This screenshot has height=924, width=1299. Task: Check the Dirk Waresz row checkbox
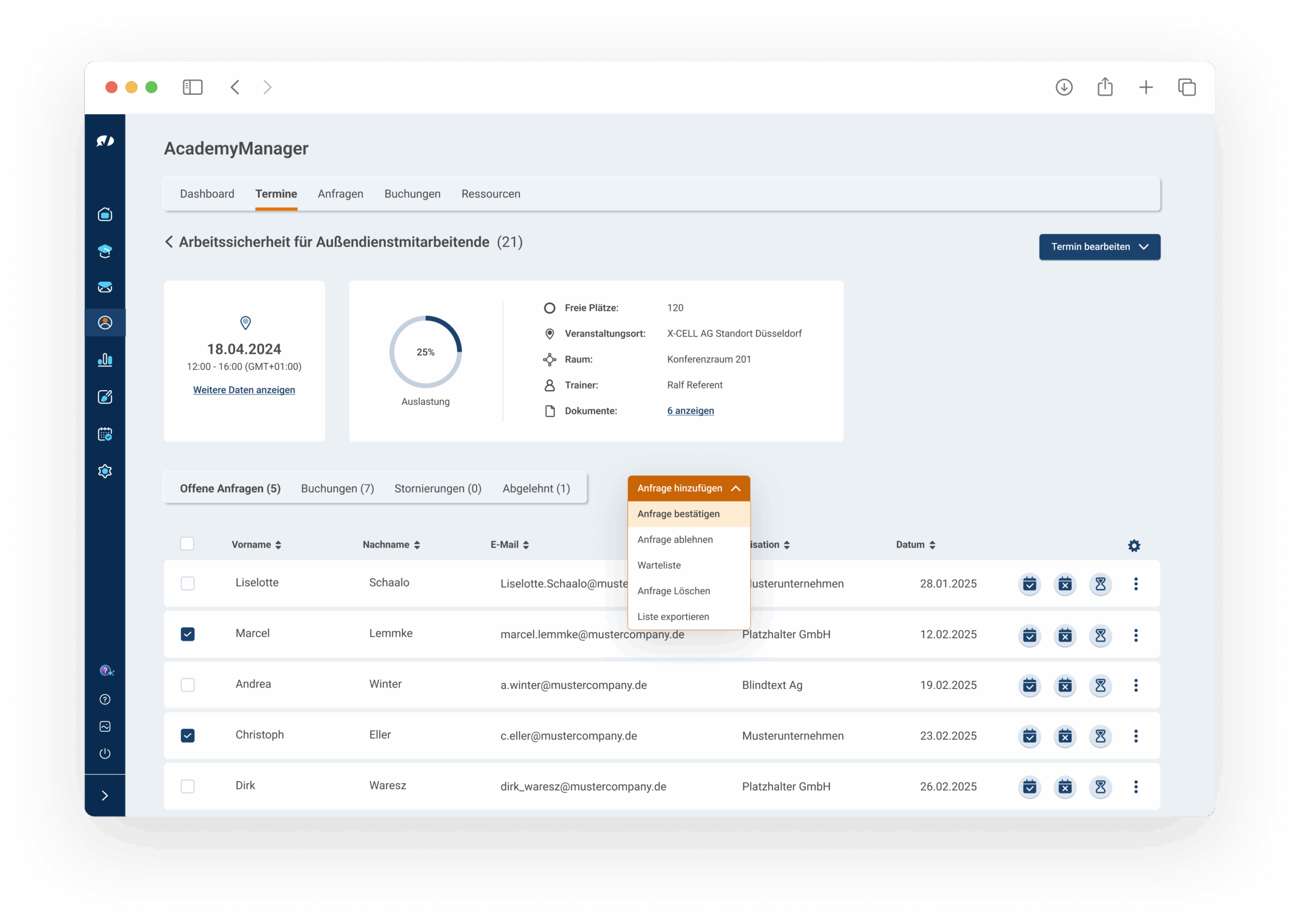(187, 786)
